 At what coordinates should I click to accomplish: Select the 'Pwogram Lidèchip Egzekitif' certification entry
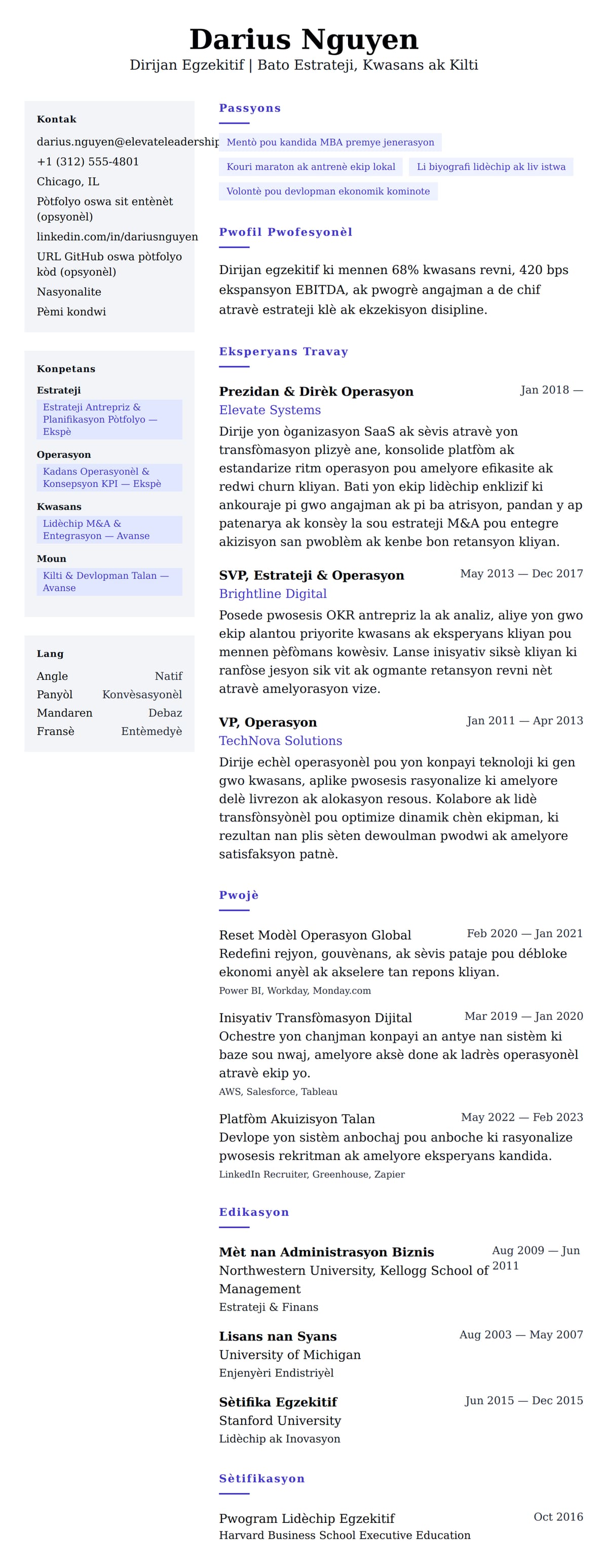coord(307,1518)
